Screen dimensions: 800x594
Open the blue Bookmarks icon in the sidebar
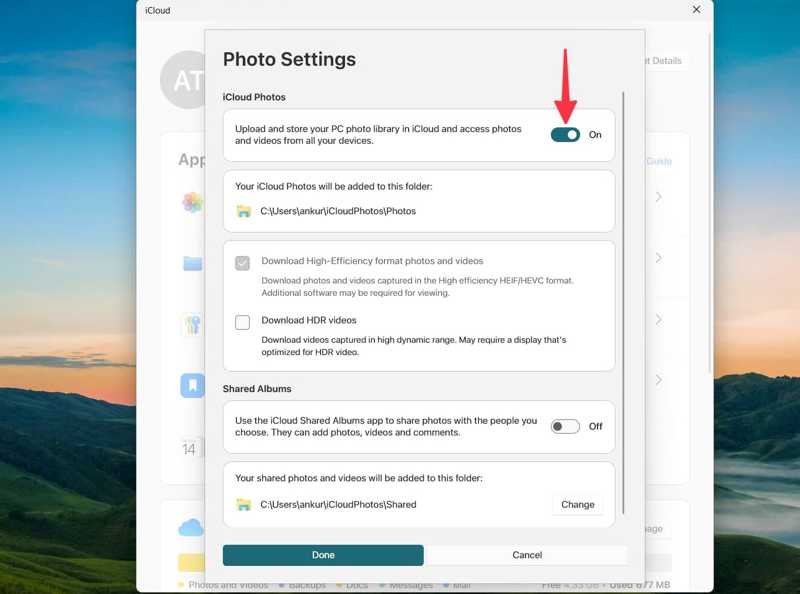(x=191, y=384)
